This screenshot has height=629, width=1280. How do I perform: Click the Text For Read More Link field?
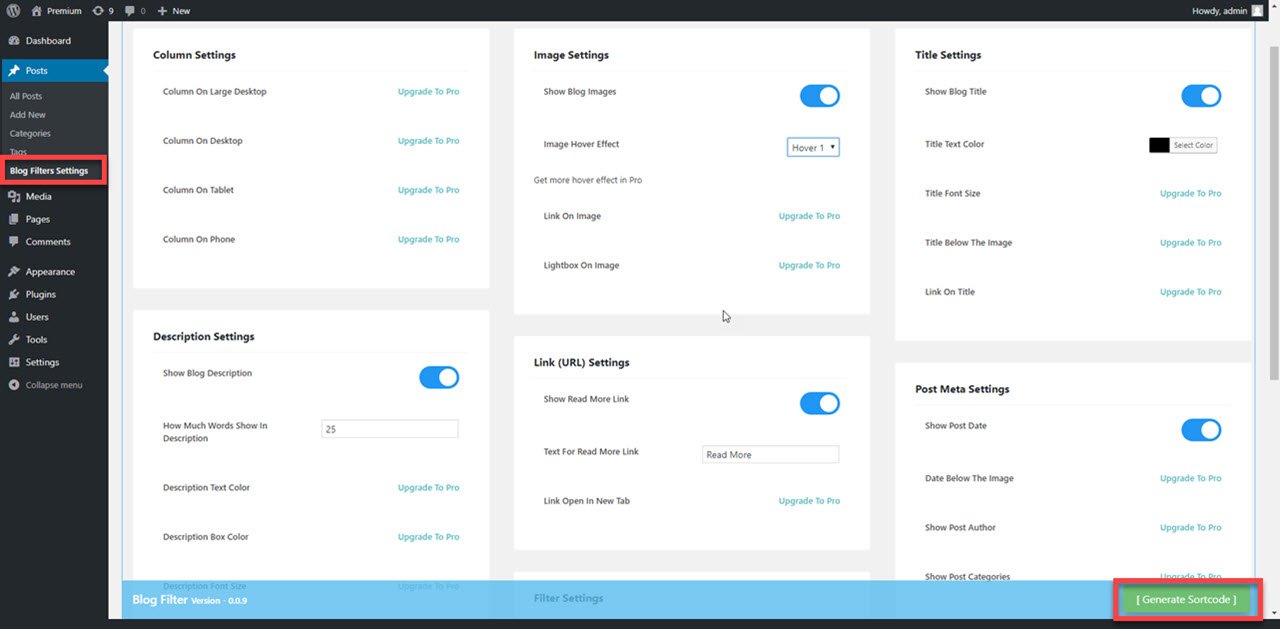coord(770,455)
